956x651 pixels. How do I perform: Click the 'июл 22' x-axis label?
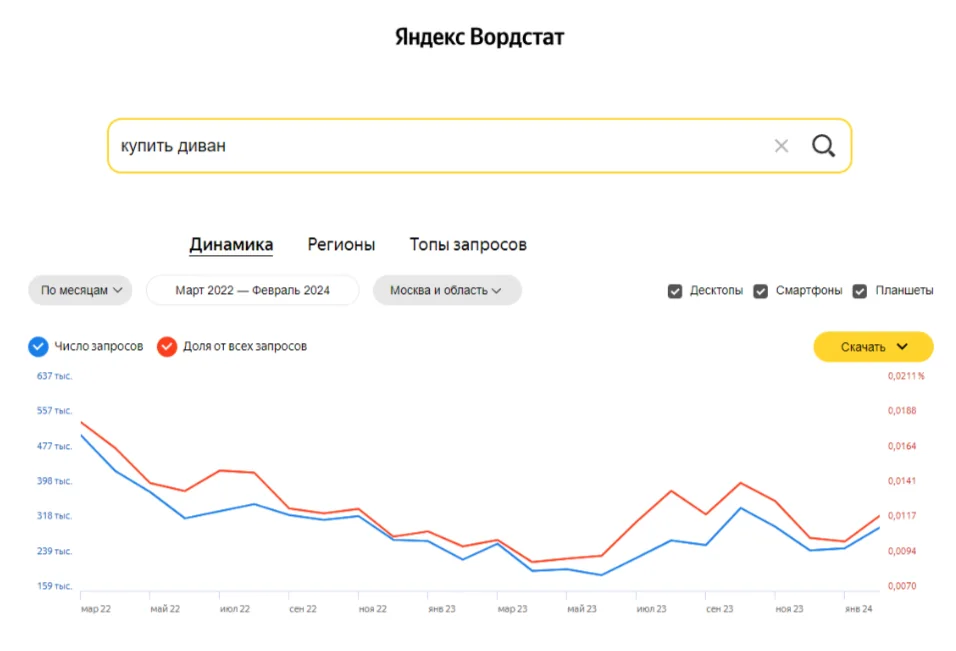coord(235,609)
